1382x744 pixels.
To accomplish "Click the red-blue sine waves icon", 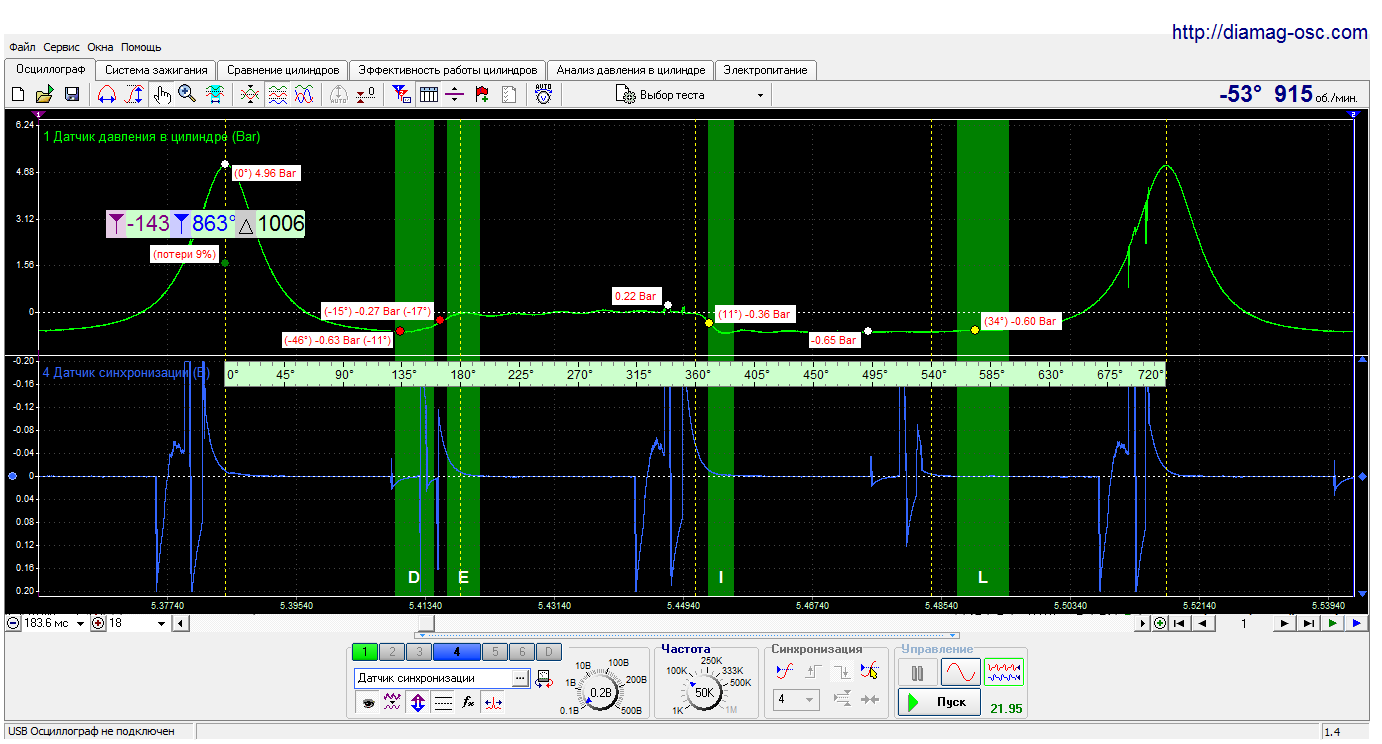I will pos(305,95).
